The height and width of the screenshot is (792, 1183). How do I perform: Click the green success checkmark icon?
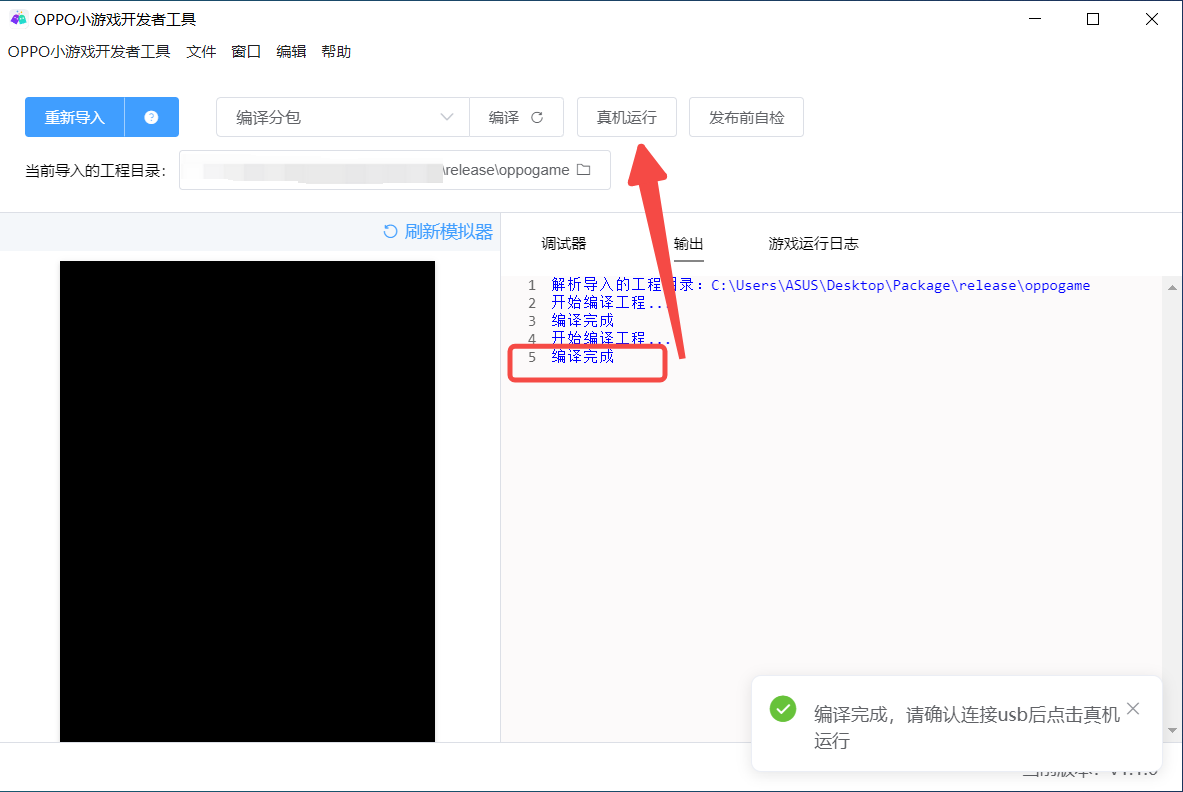(x=782, y=709)
